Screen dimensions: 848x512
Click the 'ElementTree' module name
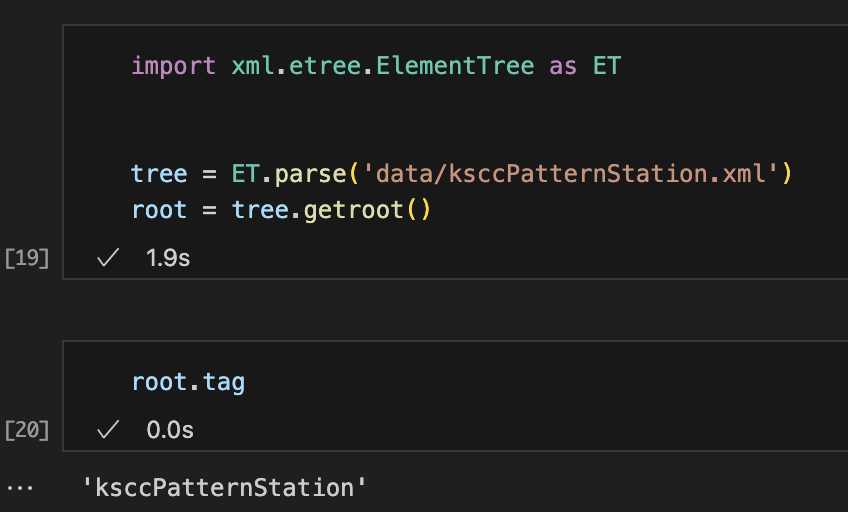455,66
